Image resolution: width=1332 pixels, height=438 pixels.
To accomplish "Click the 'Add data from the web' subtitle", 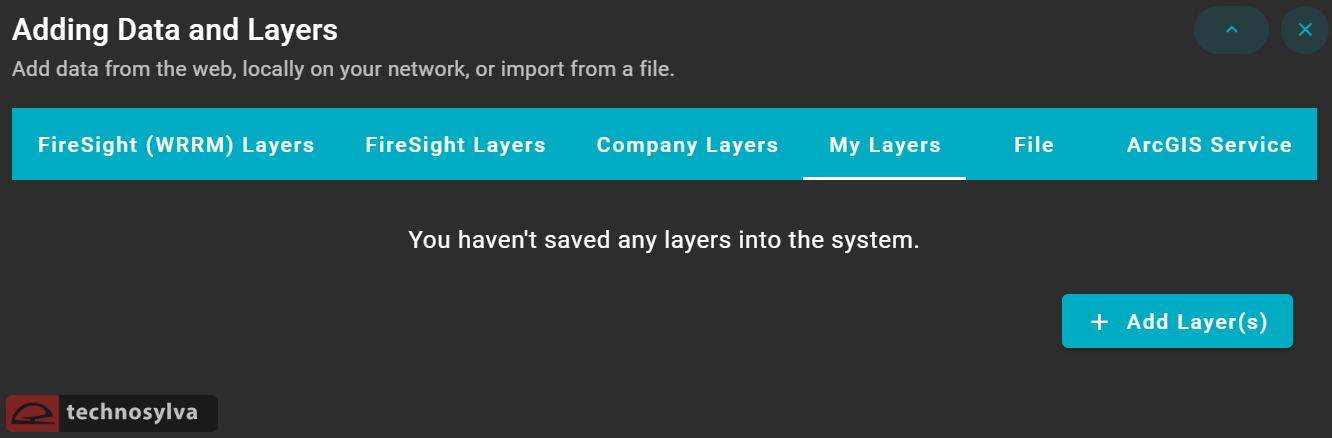I will [x=343, y=71].
